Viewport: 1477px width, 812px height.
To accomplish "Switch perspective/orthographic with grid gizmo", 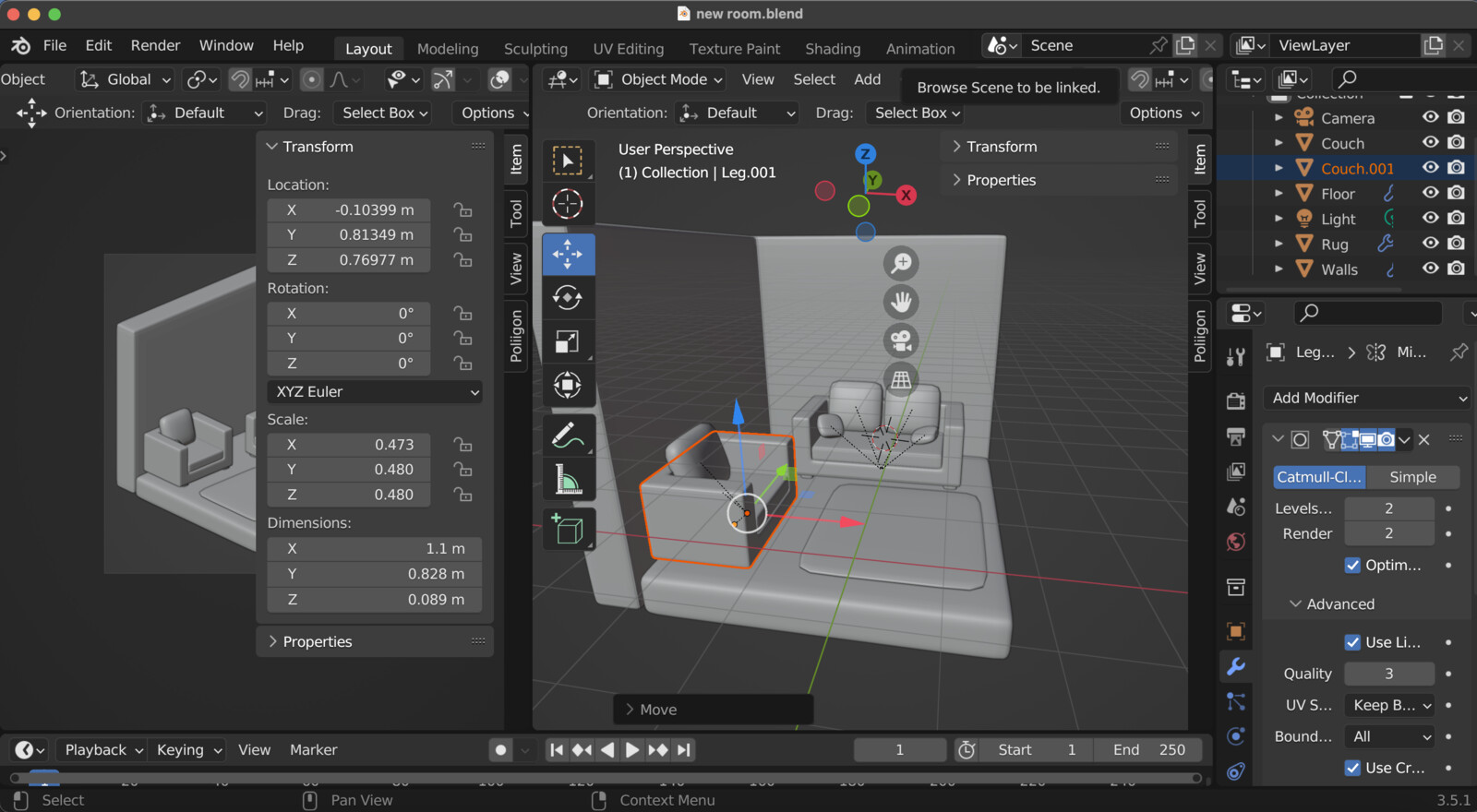I will (x=901, y=378).
